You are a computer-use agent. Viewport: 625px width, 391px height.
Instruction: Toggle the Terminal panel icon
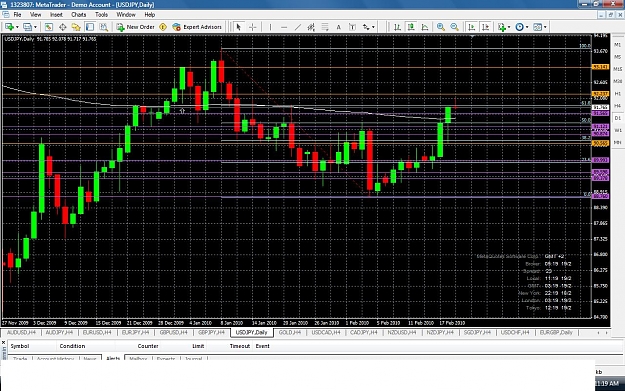(90, 27)
